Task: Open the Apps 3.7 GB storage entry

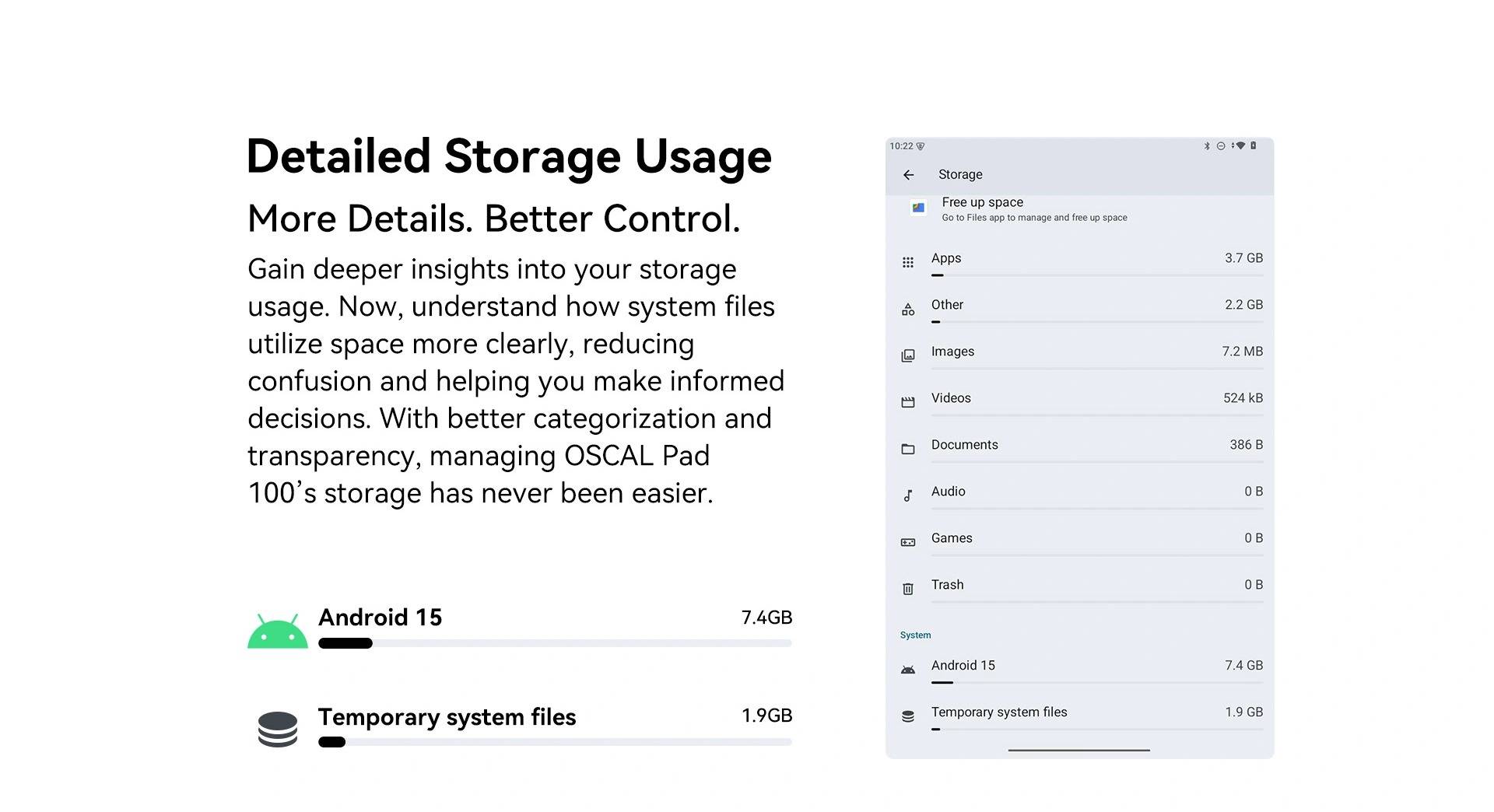Action: [x=1080, y=262]
